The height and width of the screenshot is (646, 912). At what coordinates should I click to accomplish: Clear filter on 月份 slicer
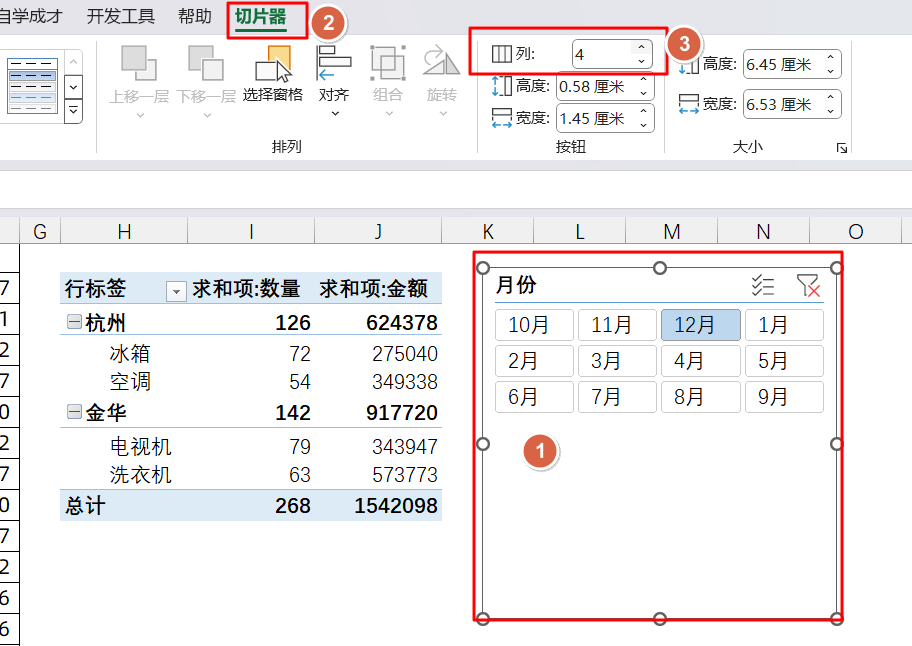coord(808,285)
